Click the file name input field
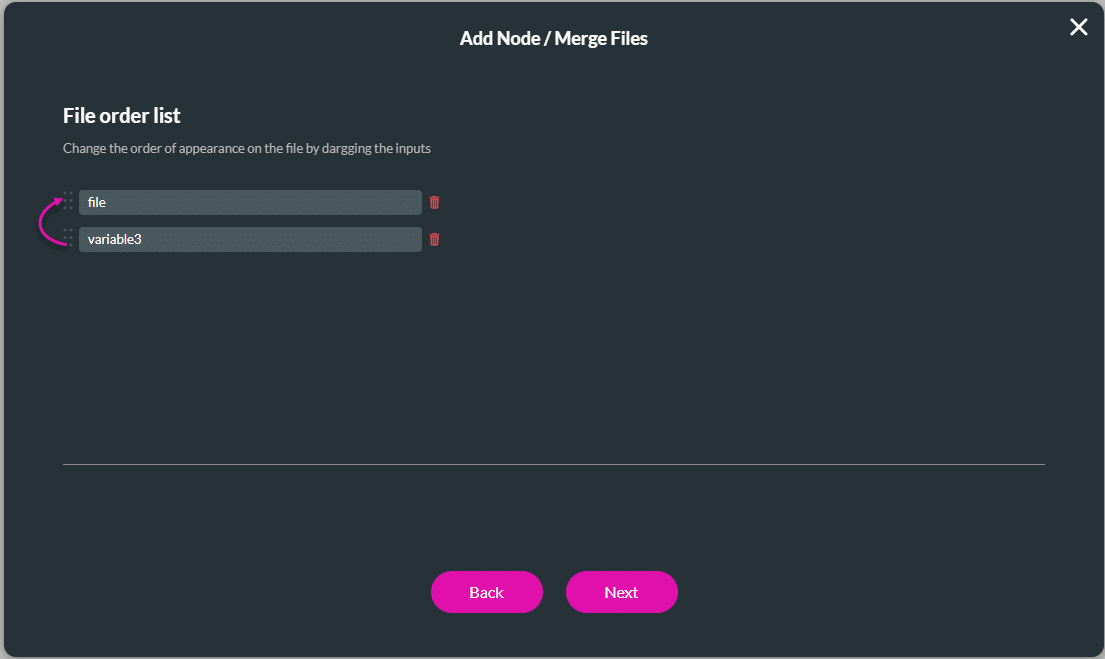This screenshot has height=659, width=1105. [x=250, y=202]
